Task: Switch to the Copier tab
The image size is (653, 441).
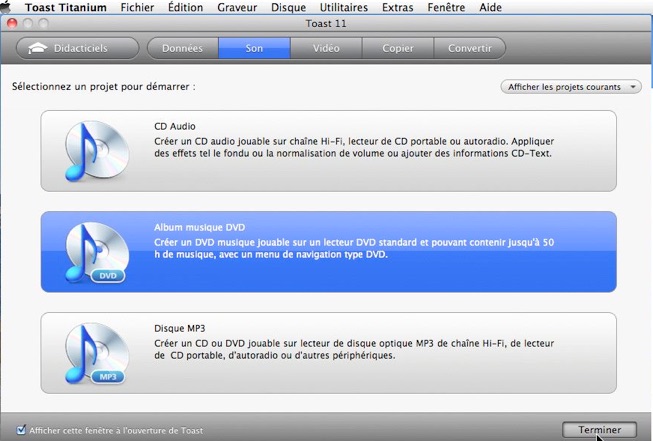Action: [398, 48]
